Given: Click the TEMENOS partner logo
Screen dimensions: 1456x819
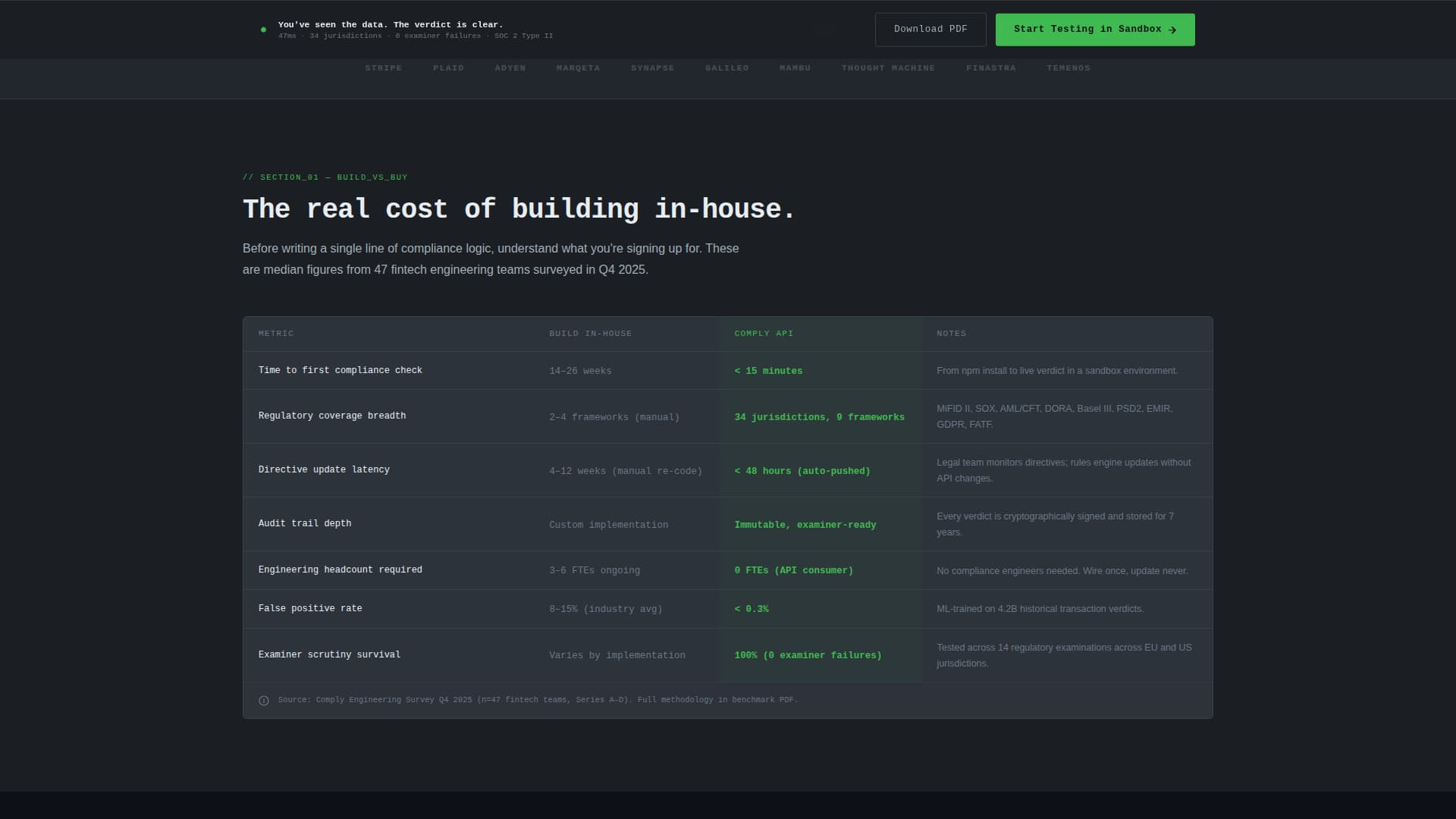Looking at the screenshot, I should [1068, 67].
